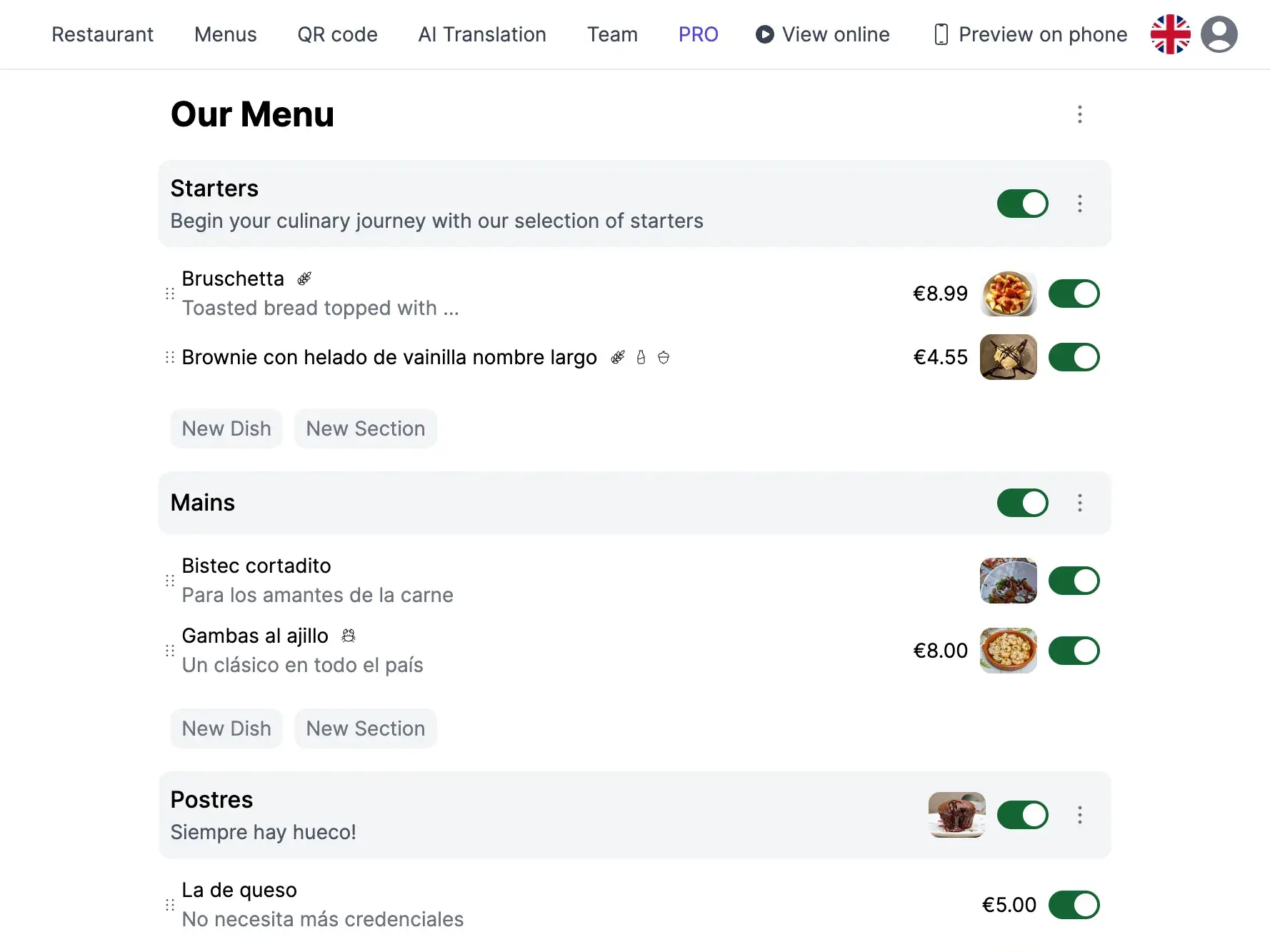
Task: Click the nut allergen icon on the Brownie dish
Action: pos(664,357)
